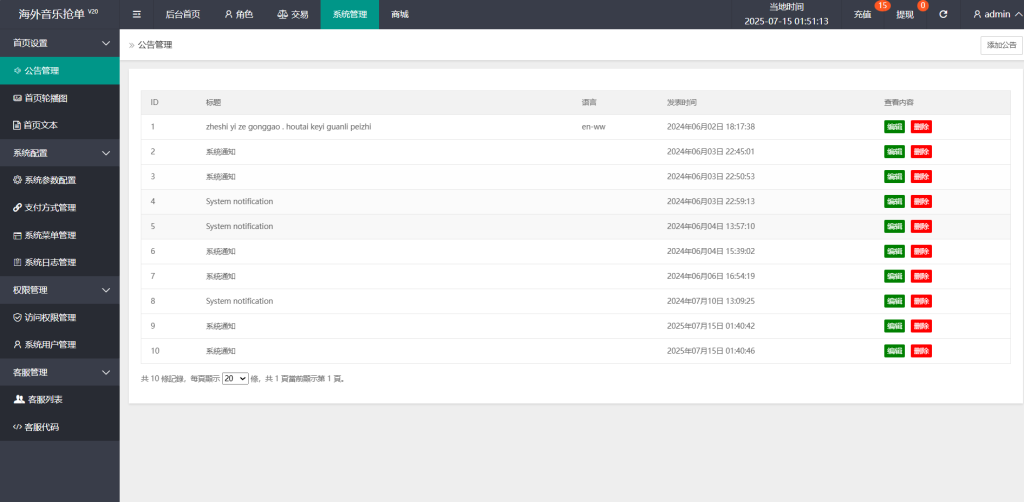The height and width of the screenshot is (502, 1024).
Task: Click the 系统日志管理 clipboard icon
Action: [17, 262]
